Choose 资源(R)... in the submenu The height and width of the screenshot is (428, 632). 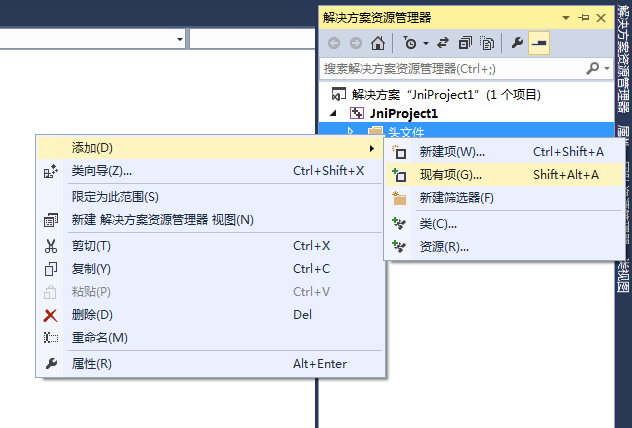[504, 247]
